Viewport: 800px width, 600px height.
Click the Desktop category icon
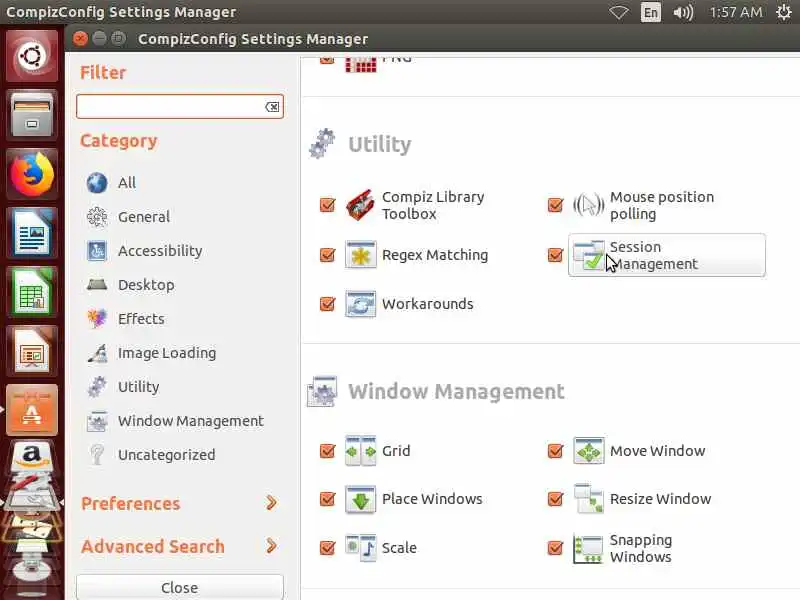(x=97, y=285)
